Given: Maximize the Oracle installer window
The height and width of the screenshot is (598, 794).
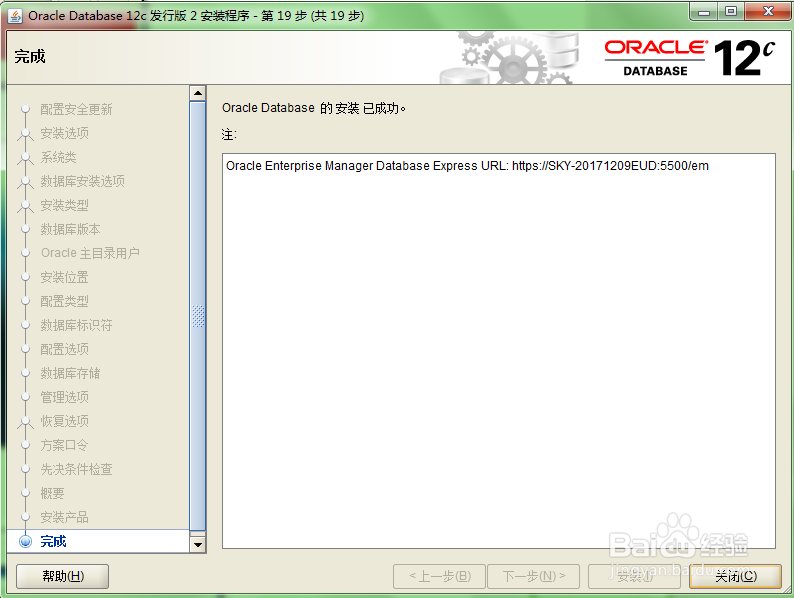Looking at the screenshot, I should click(x=731, y=12).
